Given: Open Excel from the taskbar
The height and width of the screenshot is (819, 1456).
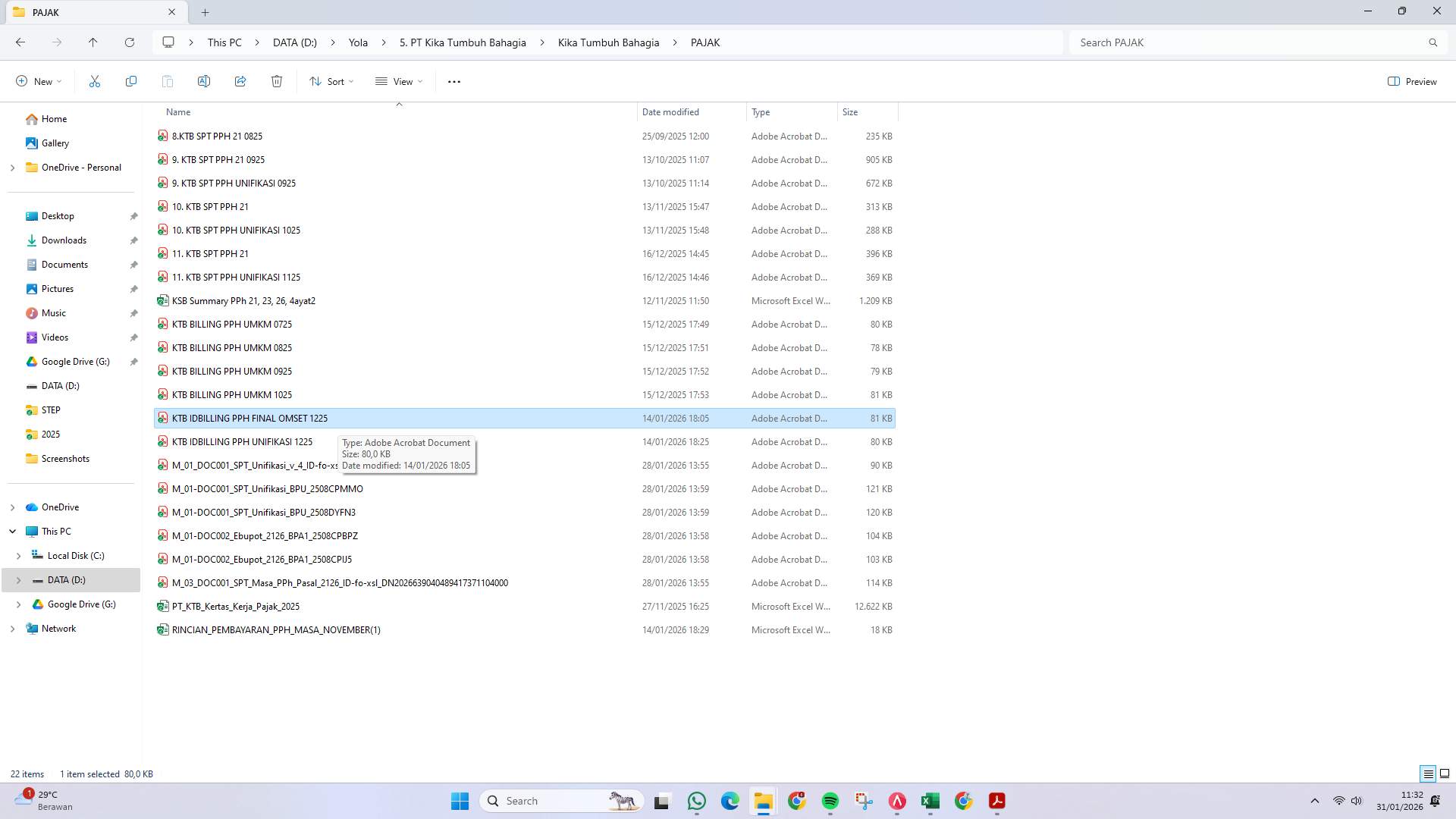Looking at the screenshot, I should coord(930,801).
